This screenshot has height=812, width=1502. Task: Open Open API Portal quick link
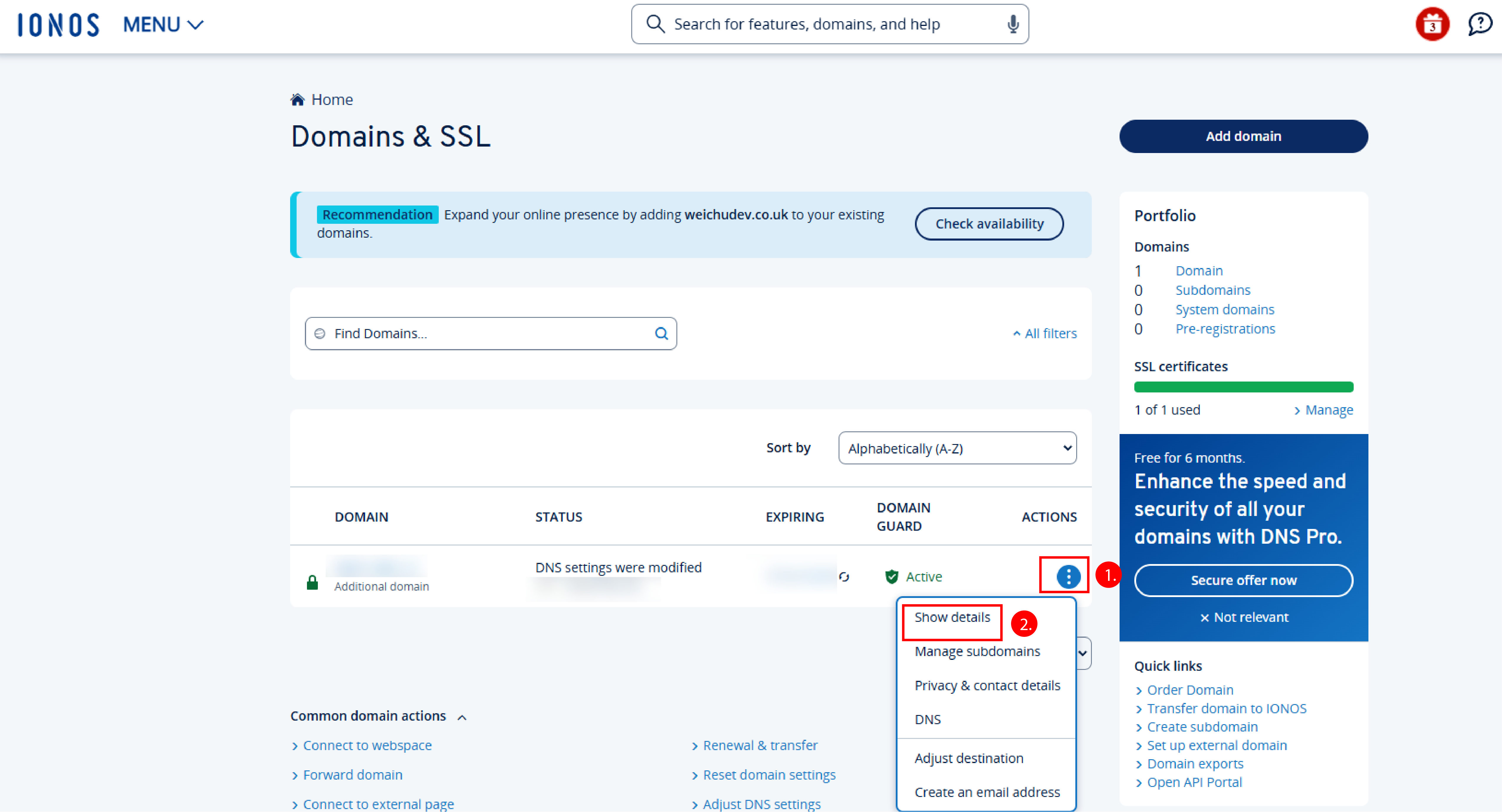coord(1194,782)
